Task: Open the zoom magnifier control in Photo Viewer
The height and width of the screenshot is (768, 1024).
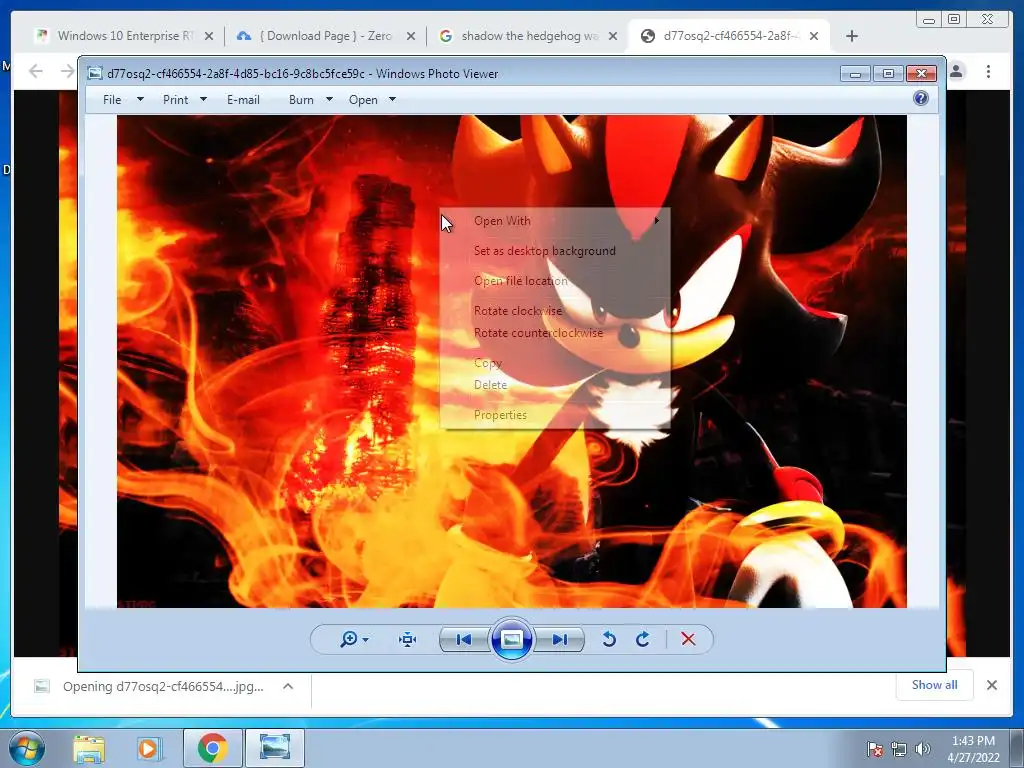Action: pyautogui.click(x=349, y=639)
